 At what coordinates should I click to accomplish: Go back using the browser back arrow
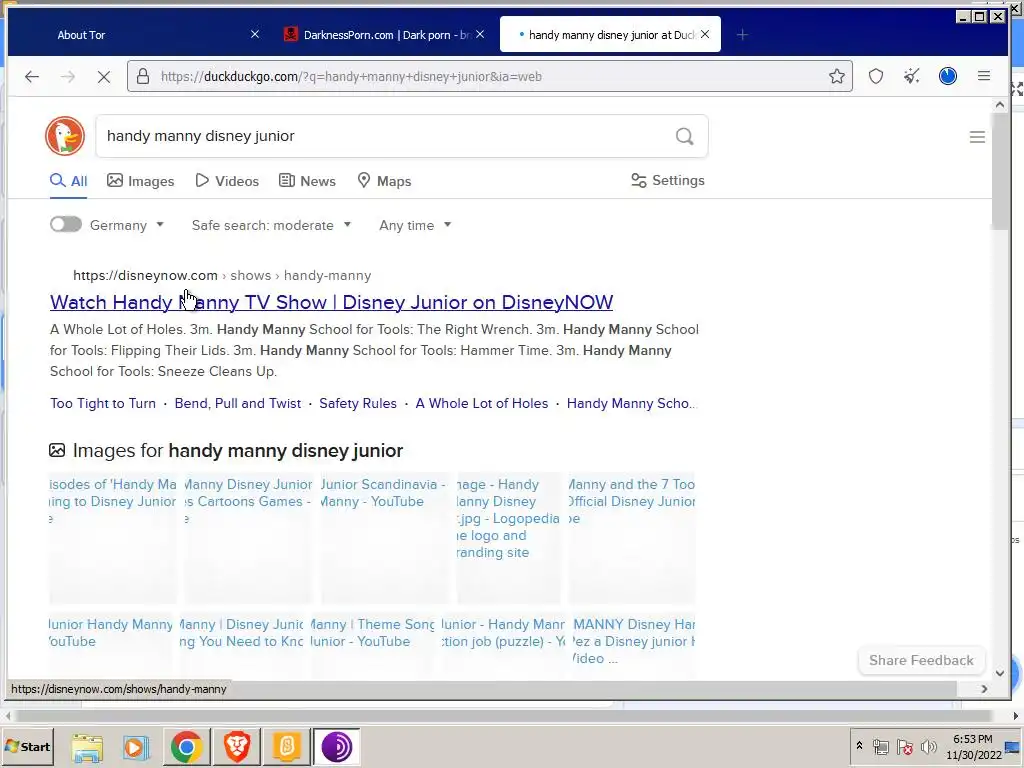click(x=32, y=76)
